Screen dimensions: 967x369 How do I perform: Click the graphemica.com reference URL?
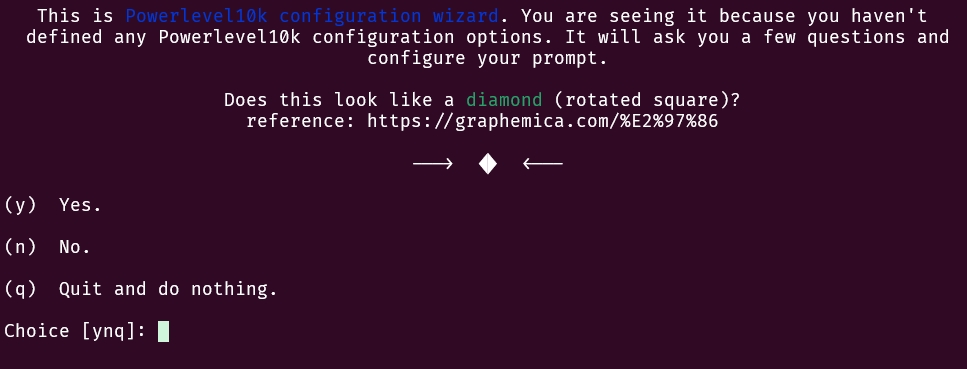pyautogui.click(x=542, y=121)
